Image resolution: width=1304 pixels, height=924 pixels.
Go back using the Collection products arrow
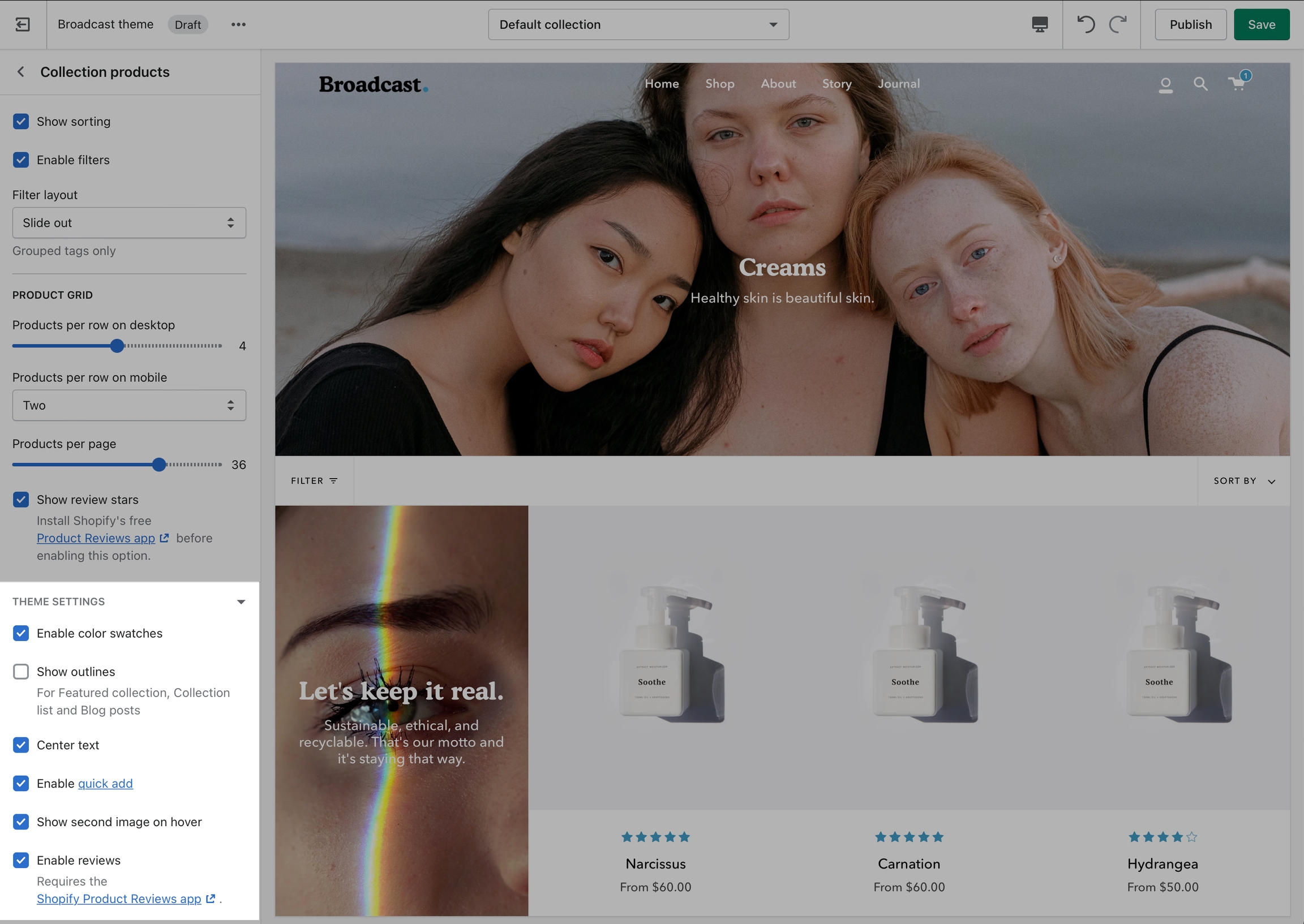pos(21,72)
